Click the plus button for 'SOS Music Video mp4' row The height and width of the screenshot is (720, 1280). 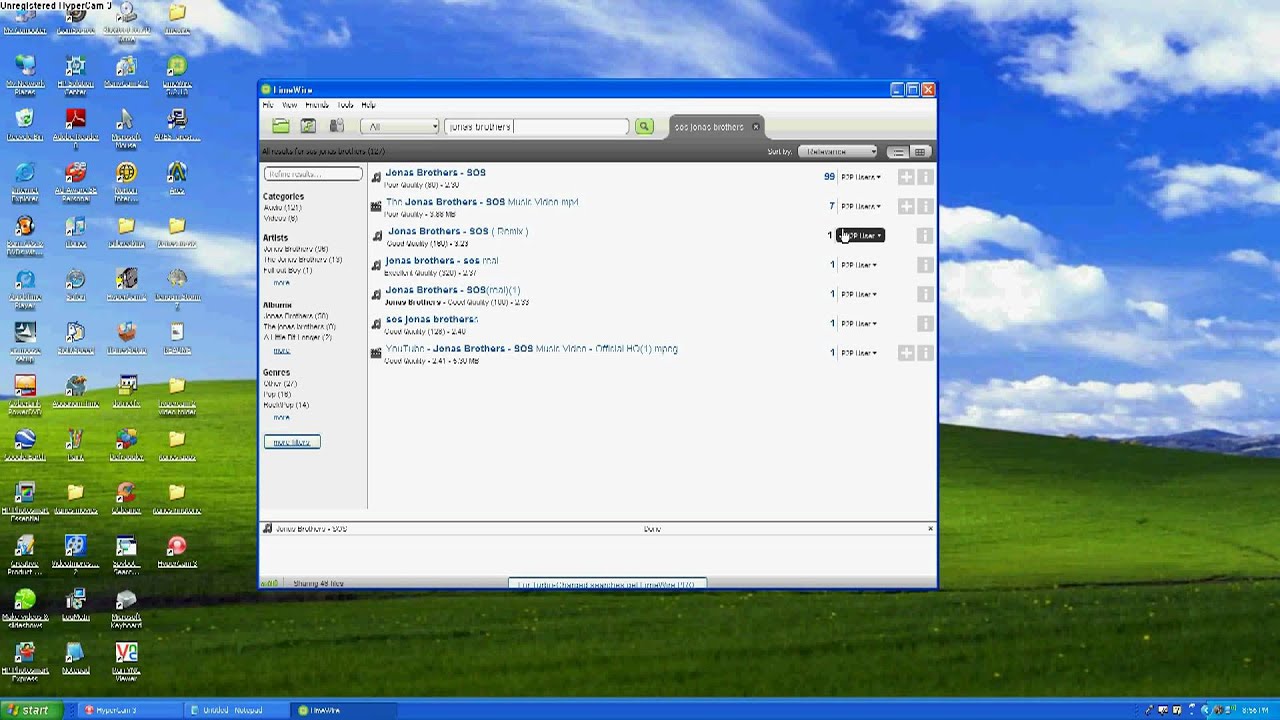pos(906,206)
